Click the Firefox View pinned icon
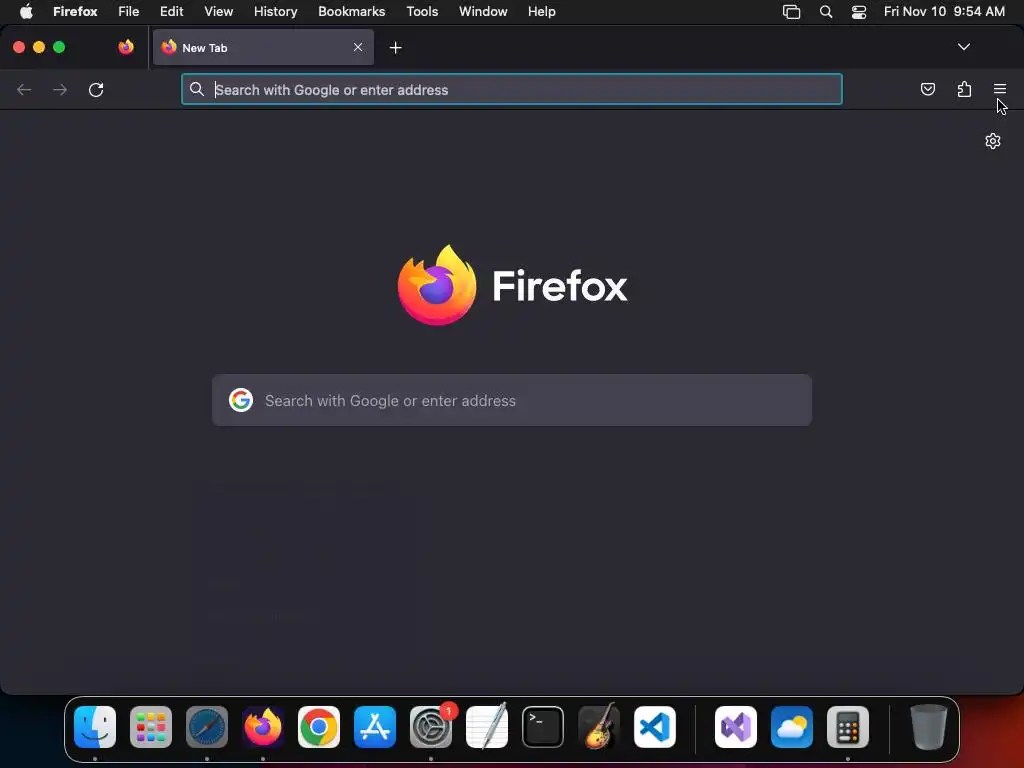This screenshot has width=1024, height=768. pyautogui.click(x=126, y=47)
